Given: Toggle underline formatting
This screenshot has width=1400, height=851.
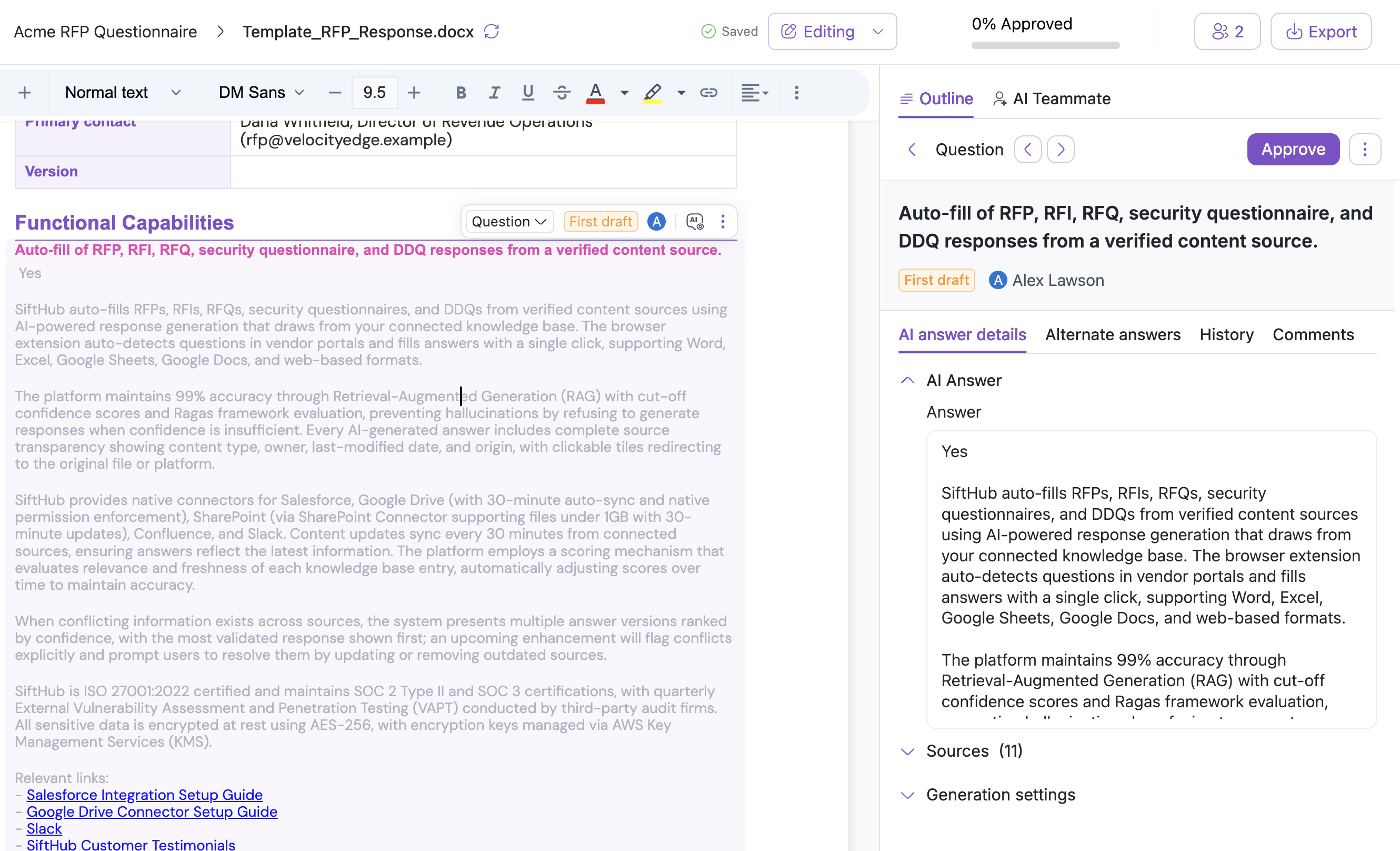Looking at the screenshot, I should click(x=528, y=93).
